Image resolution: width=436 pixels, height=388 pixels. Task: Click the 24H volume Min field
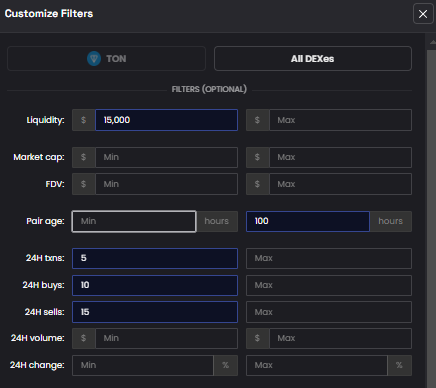coord(166,338)
